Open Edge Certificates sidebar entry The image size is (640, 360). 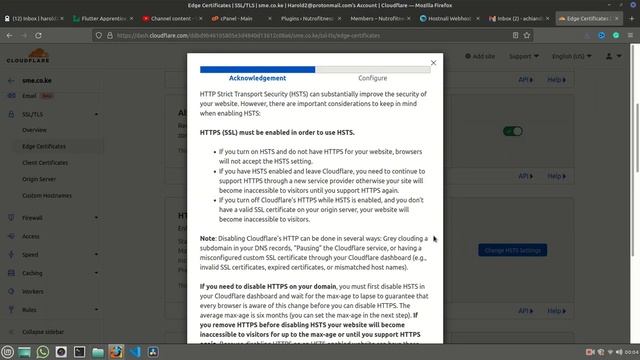(x=44, y=146)
